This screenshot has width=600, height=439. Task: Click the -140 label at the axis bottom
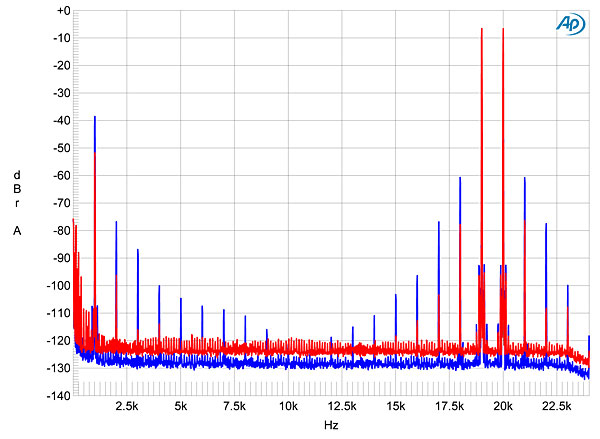click(x=59, y=397)
